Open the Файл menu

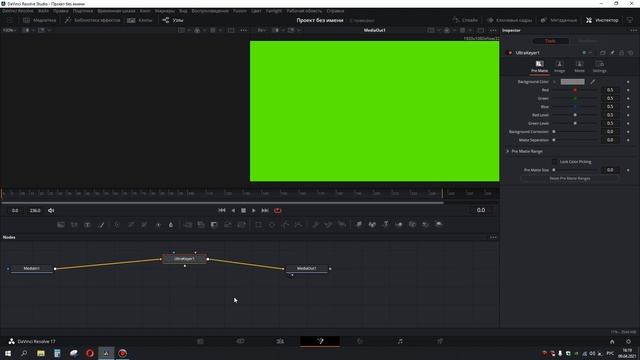pyautogui.click(x=43, y=11)
